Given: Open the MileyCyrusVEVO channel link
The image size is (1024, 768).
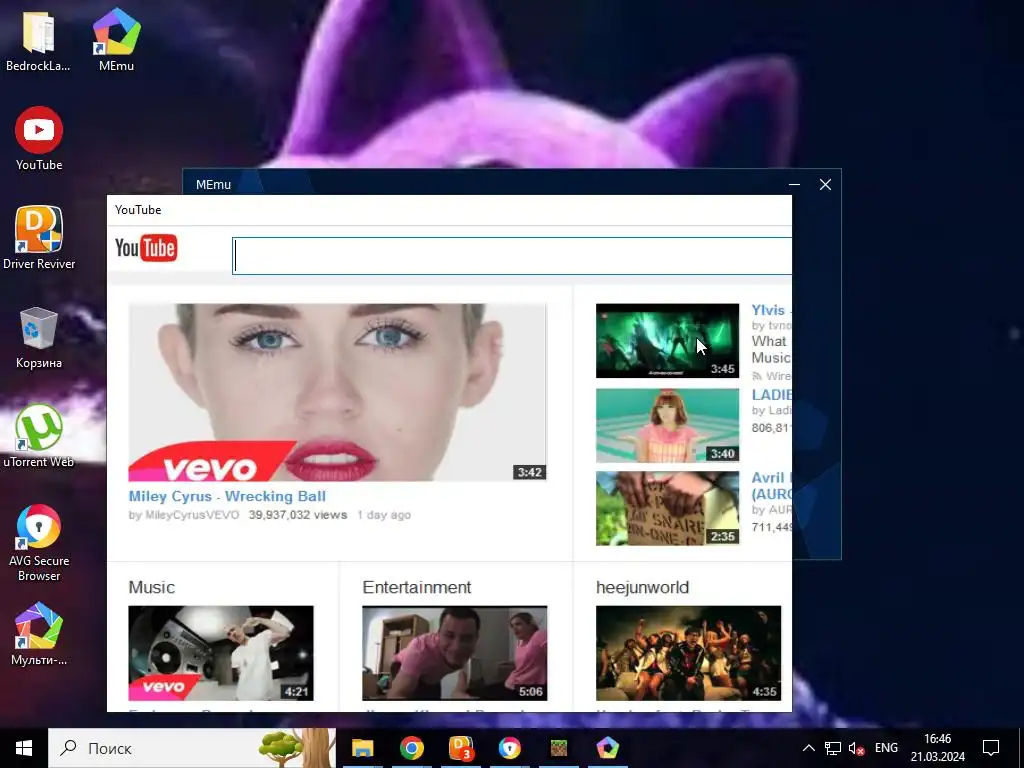Looking at the screenshot, I should click(192, 515).
